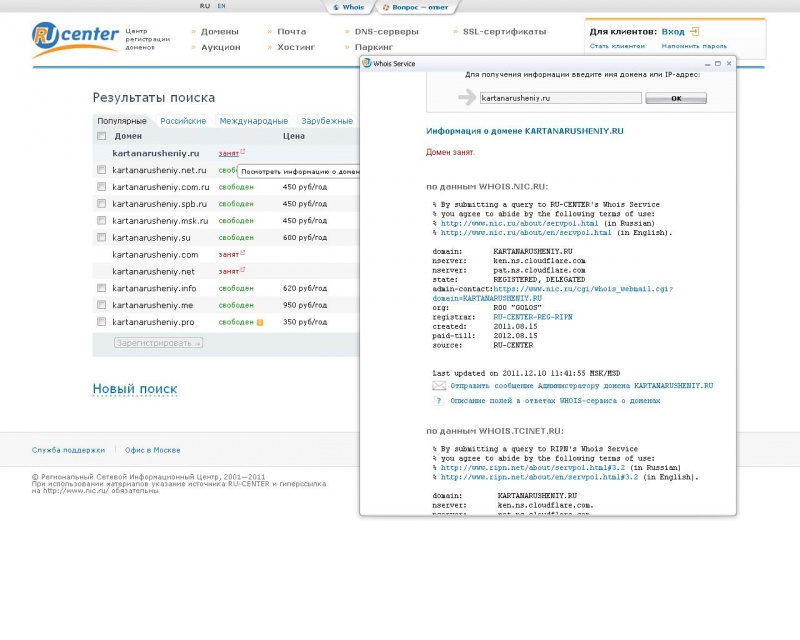The width and height of the screenshot is (800, 640).
Task: Open the Хостинг menu item
Action: point(296,47)
